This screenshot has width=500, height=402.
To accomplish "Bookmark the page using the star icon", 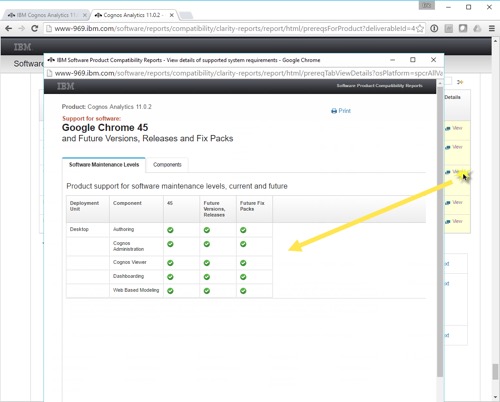I will point(420,28).
